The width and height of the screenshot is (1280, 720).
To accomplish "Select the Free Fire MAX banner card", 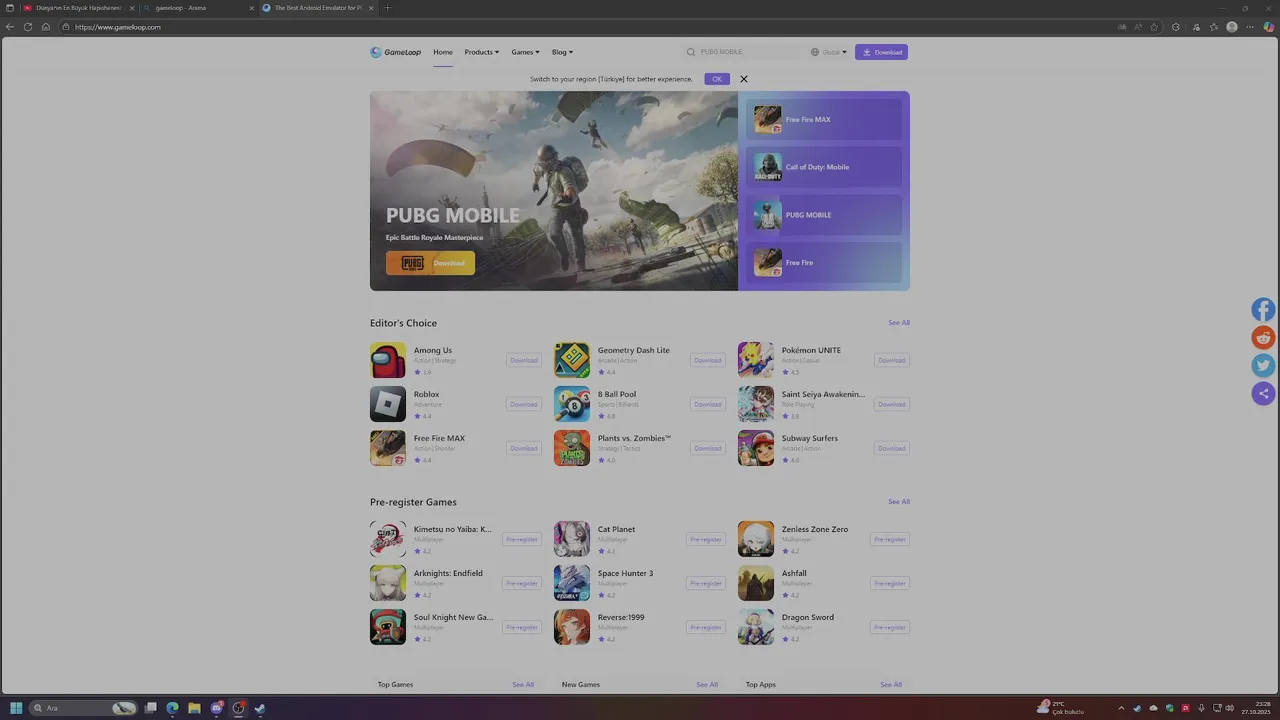I will click(824, 119).
